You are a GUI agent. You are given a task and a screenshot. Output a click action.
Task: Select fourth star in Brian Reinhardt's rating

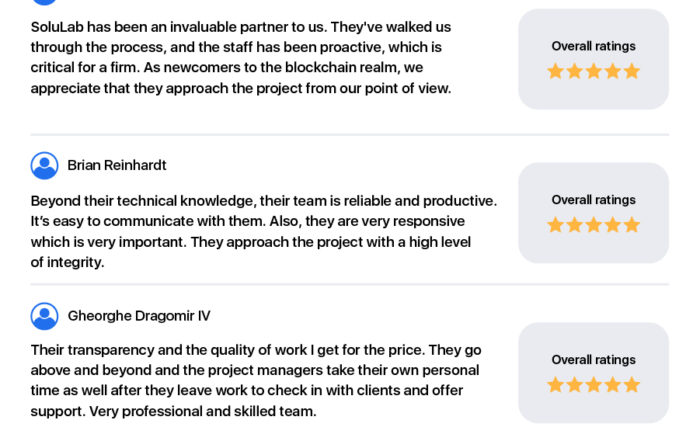click(612, 225)
